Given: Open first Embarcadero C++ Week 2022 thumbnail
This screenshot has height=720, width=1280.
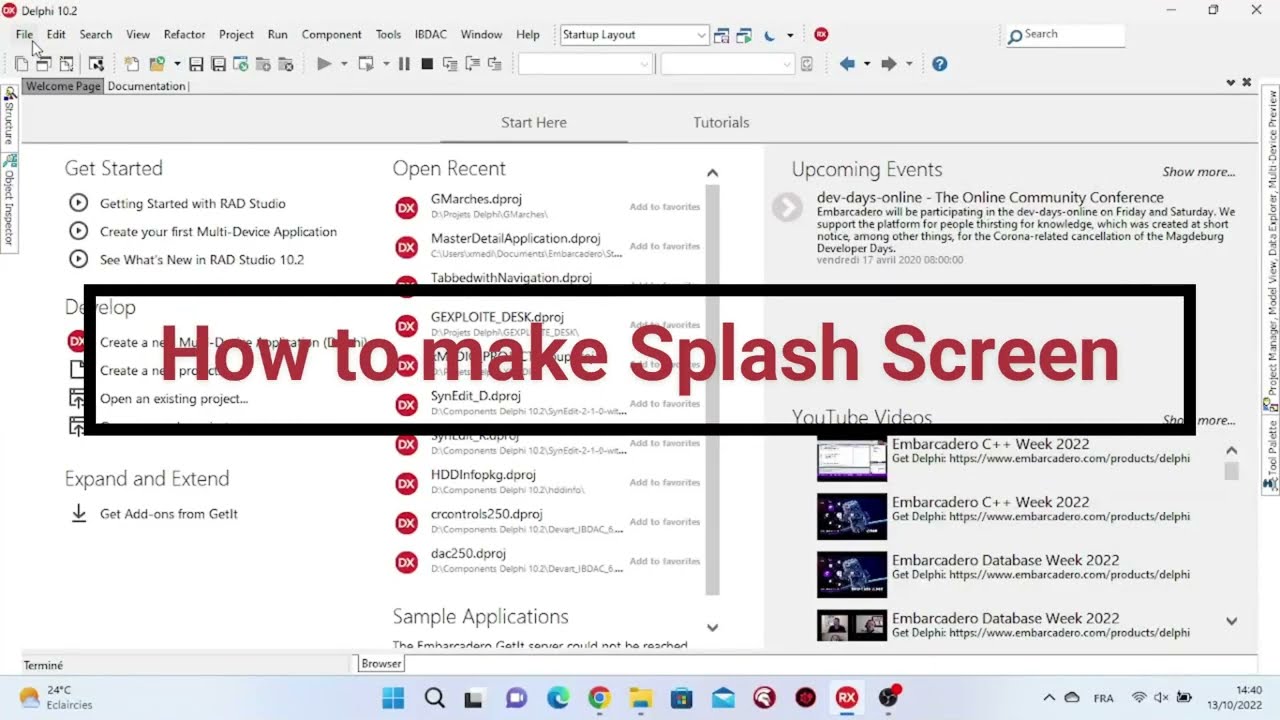Looking at the screenshot, I should click(851, 459).
